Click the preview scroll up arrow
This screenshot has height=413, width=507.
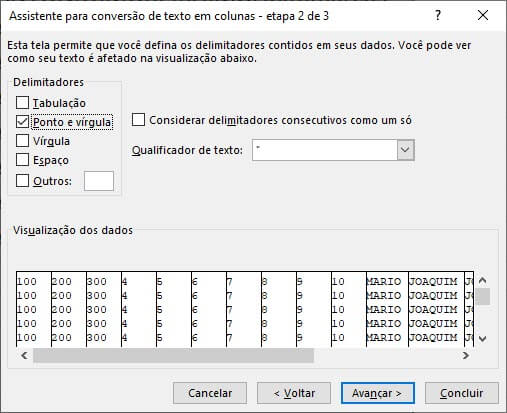[482, 280]
